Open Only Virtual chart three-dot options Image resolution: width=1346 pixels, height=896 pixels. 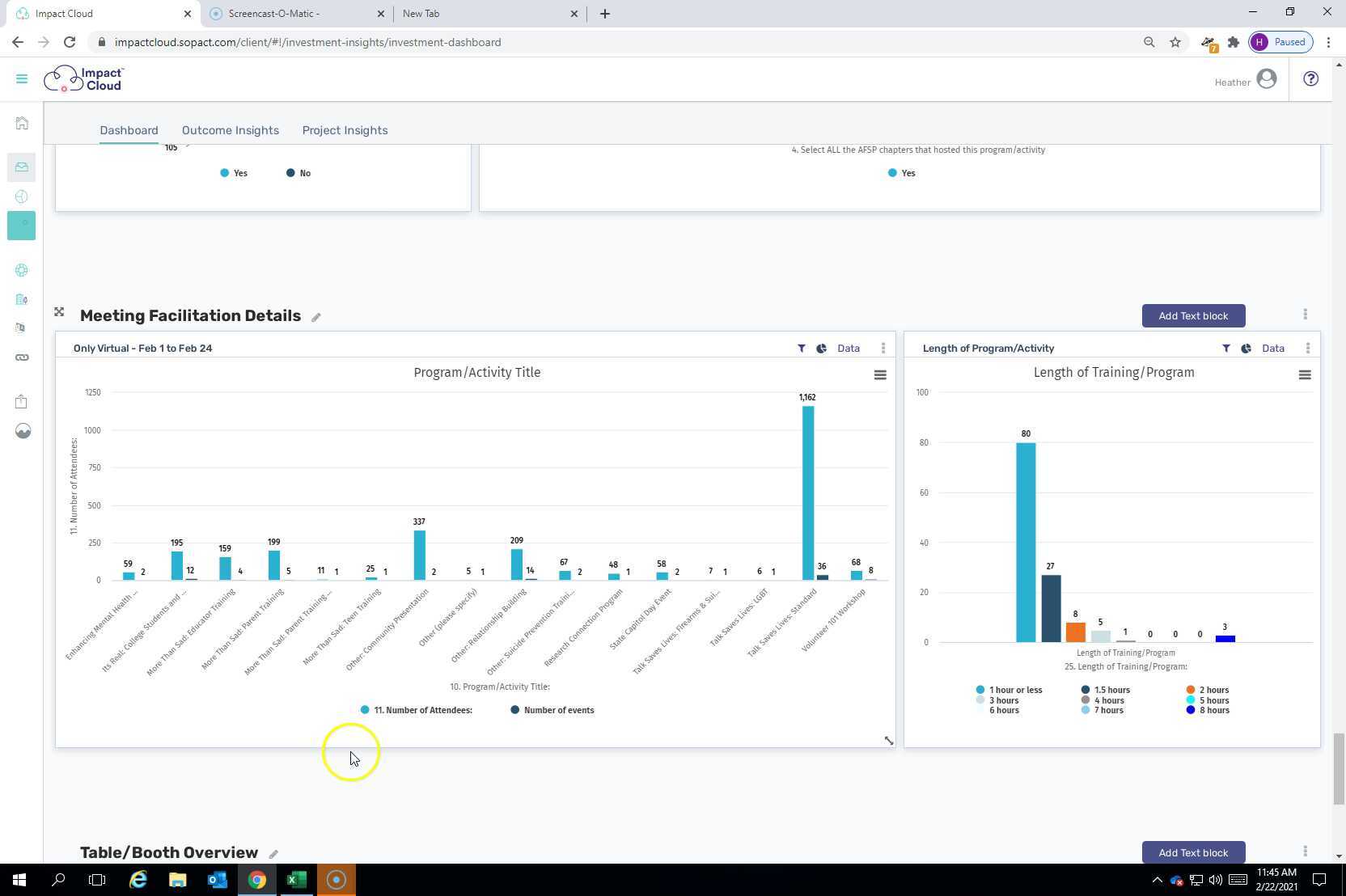(x=883, y=349)
